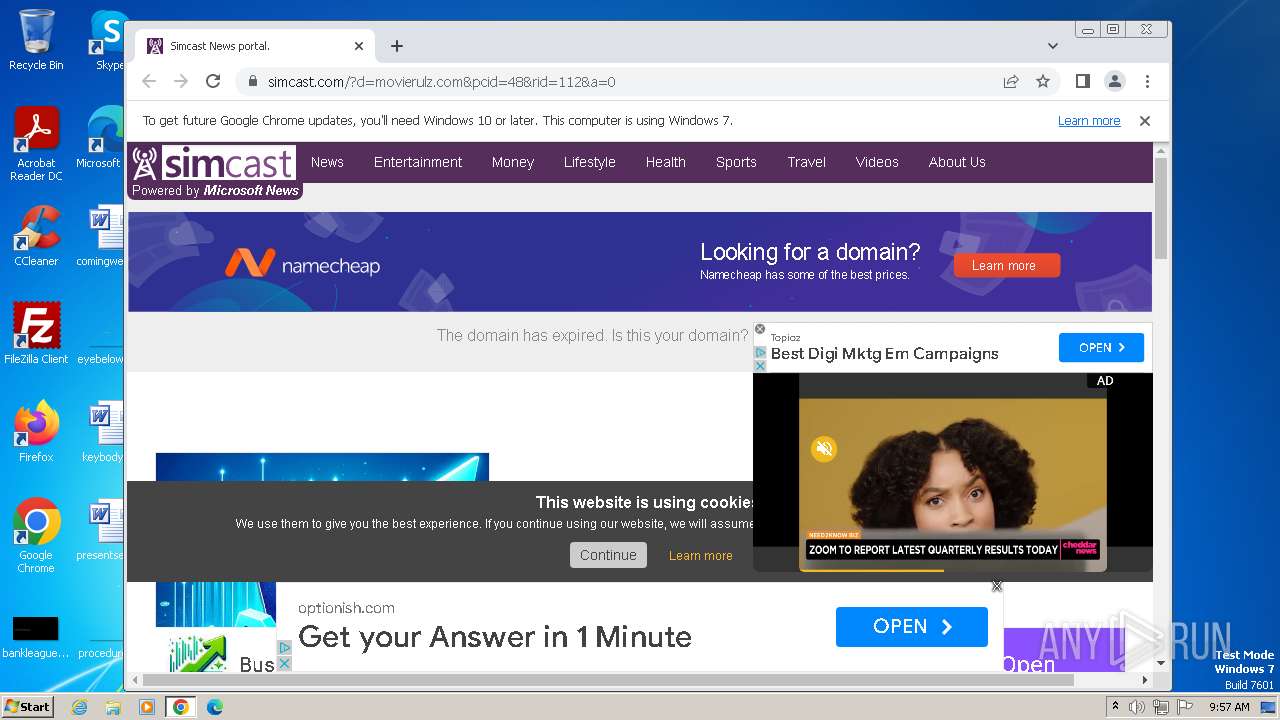This screenshot has height=720, width=1280.
Task: Click the AdChoices icon on bottom ad
Action: 284,648
